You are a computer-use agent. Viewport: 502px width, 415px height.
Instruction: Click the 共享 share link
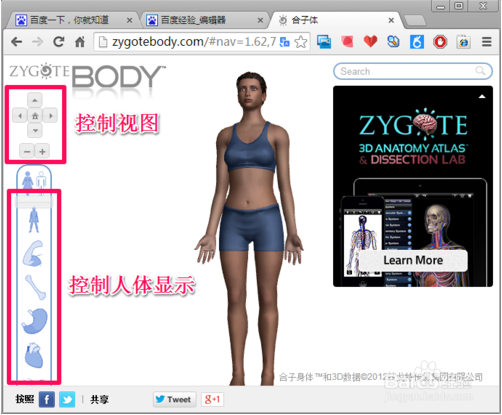(x=99, y=399)
